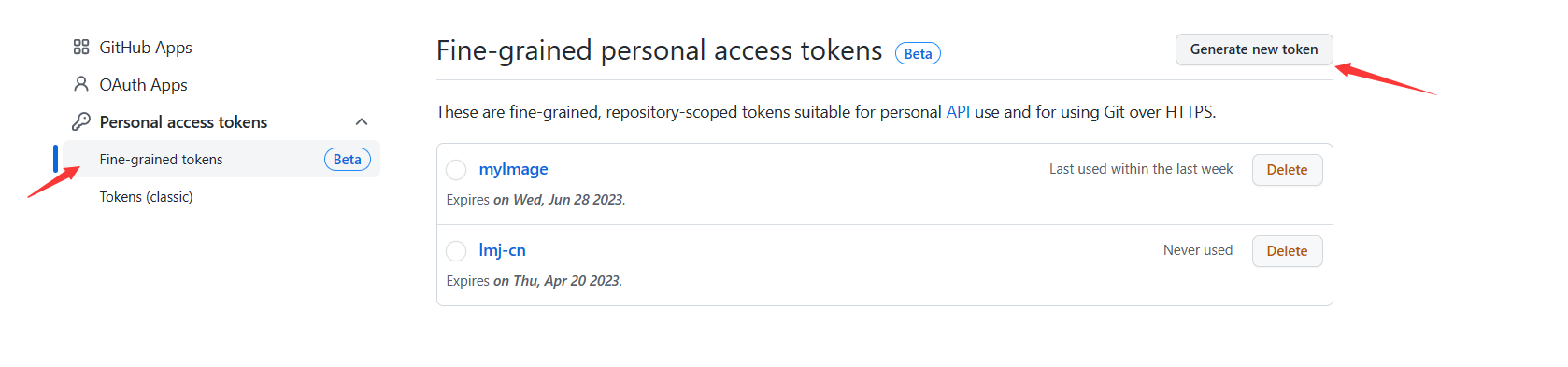Click the Beta badge next to page title
1568x367 pixels.
[918, 53]
